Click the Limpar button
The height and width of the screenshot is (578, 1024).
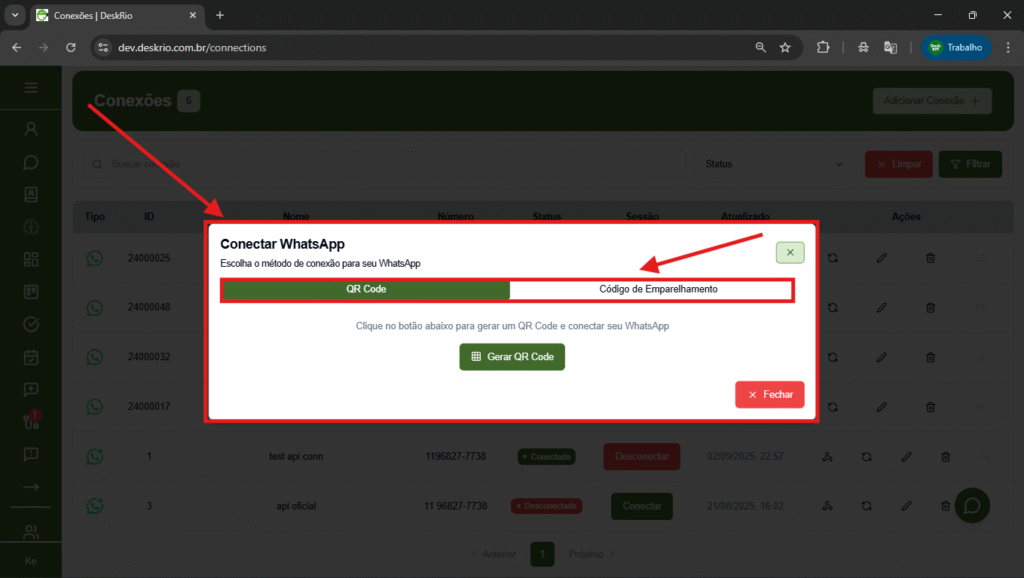[x=899, y=164]
